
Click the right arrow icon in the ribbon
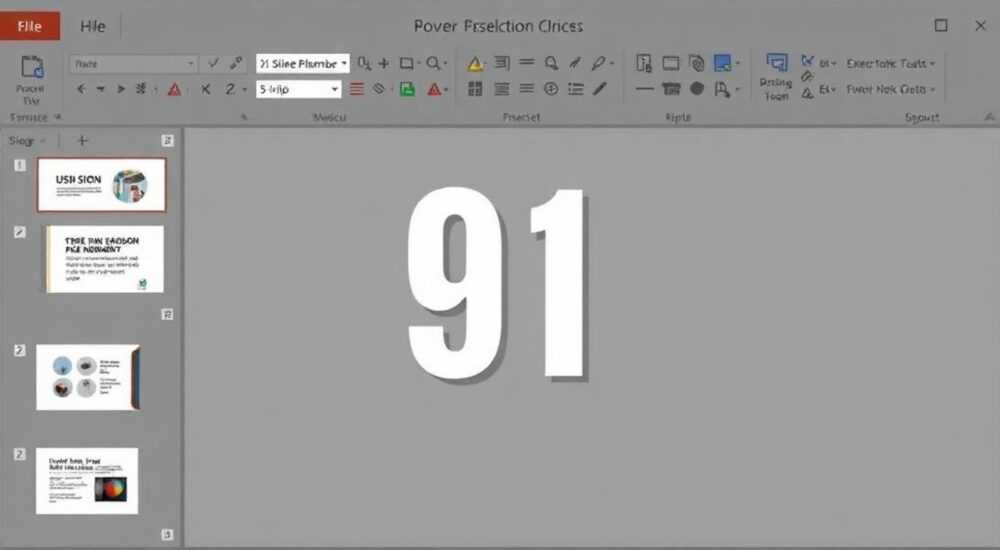tap(121, 89)
